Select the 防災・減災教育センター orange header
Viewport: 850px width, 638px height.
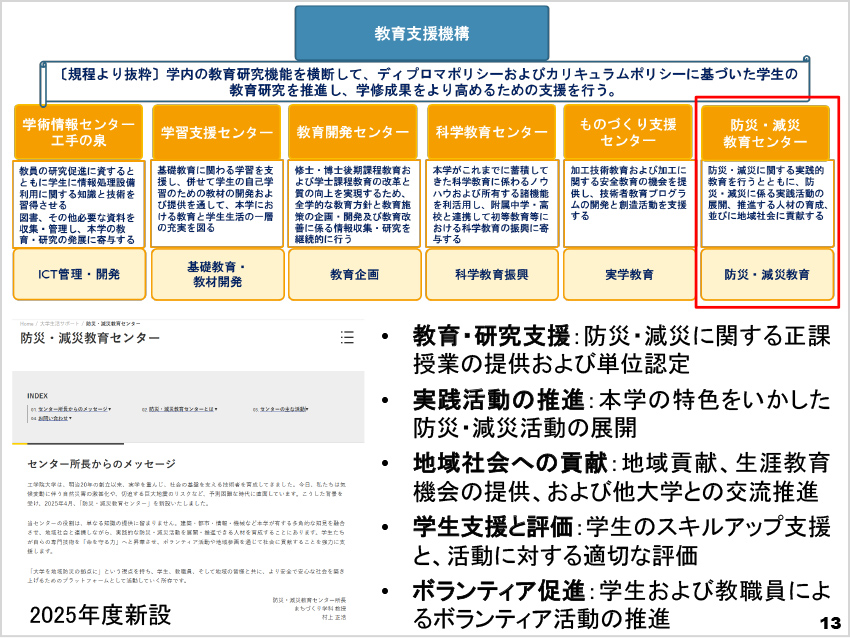click(x=765, y=132)
